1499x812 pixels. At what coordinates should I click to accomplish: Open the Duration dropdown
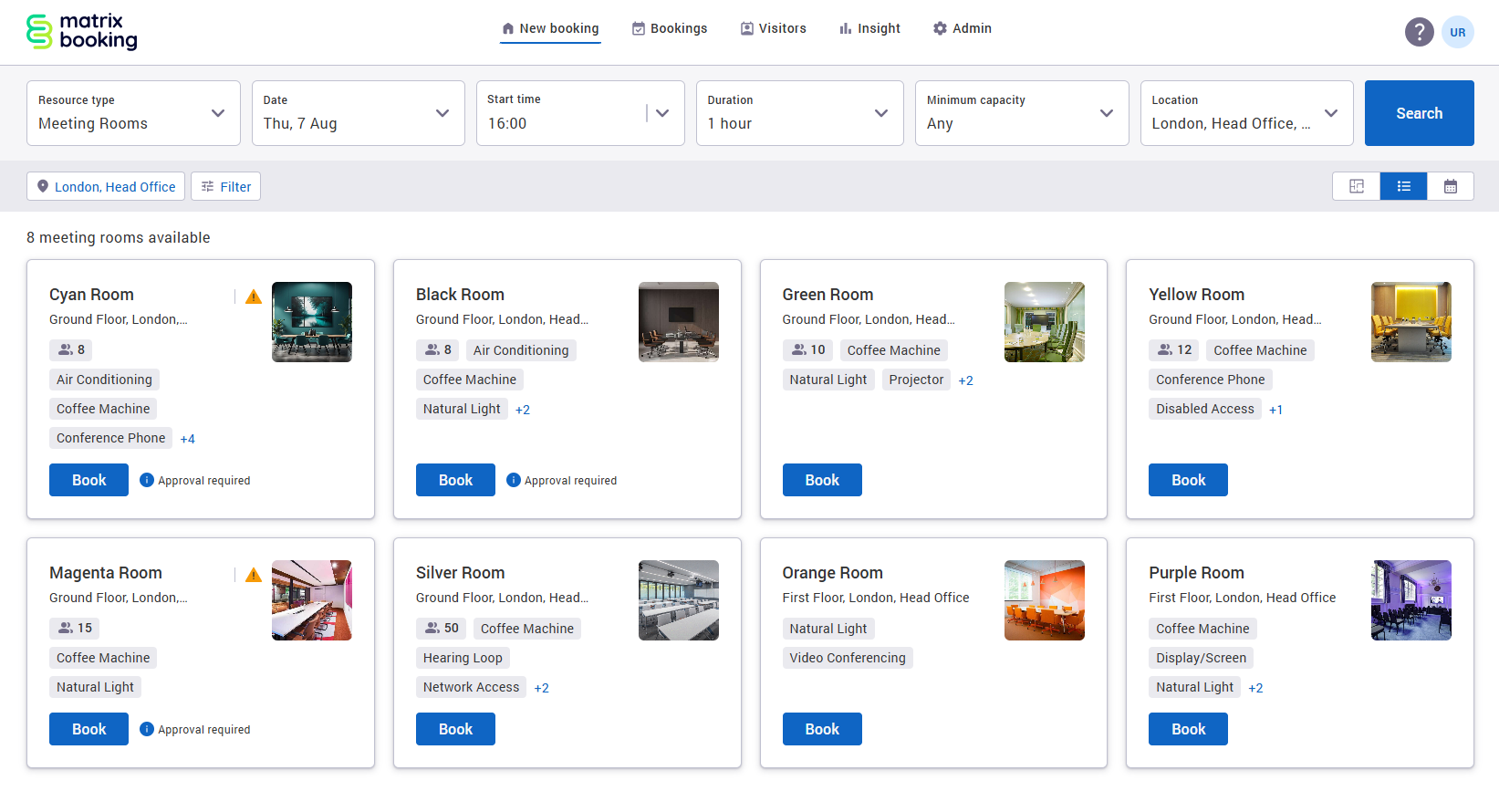(x=799, y=113)
